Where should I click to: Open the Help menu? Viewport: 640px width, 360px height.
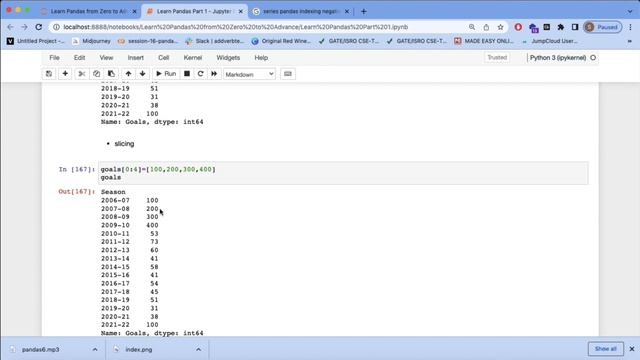pos(261,58)
